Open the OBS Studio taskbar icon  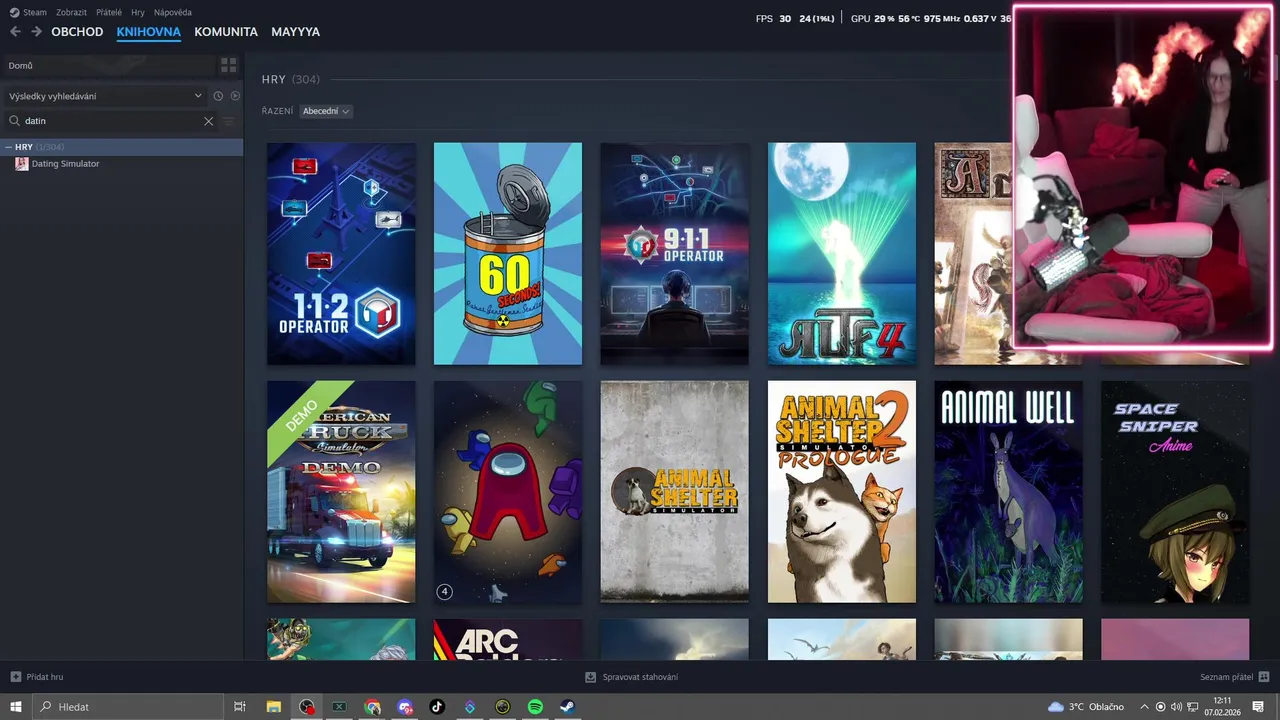point(307,707)
